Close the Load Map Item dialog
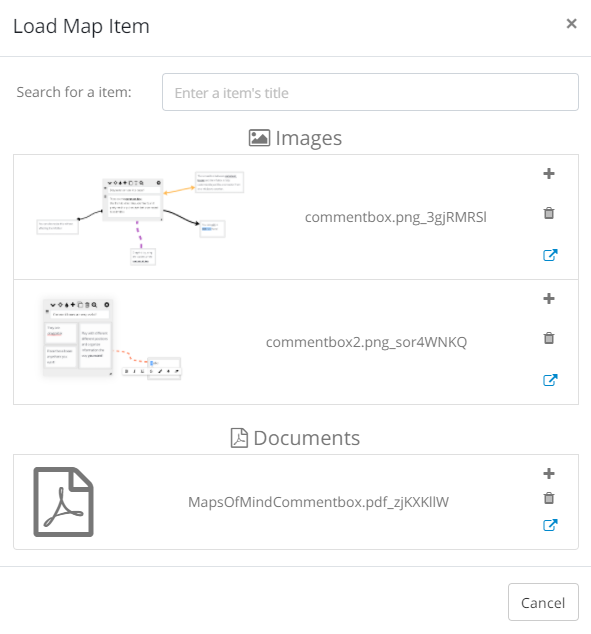Viewport: 591px width, 634px height. pyautogui.click(x=571, y=24)
